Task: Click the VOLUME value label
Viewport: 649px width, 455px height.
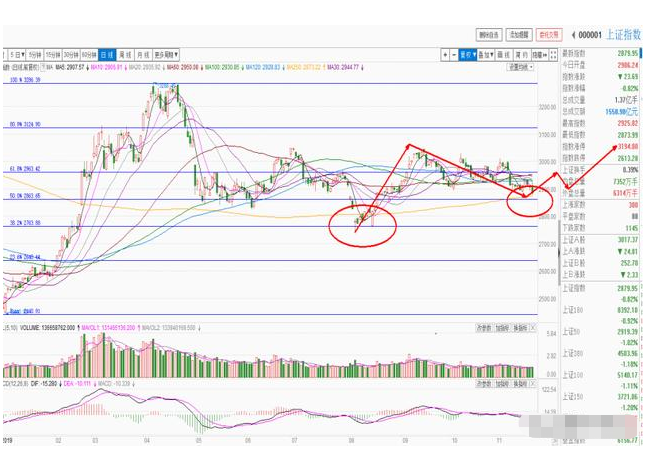Action: [48, 328]
